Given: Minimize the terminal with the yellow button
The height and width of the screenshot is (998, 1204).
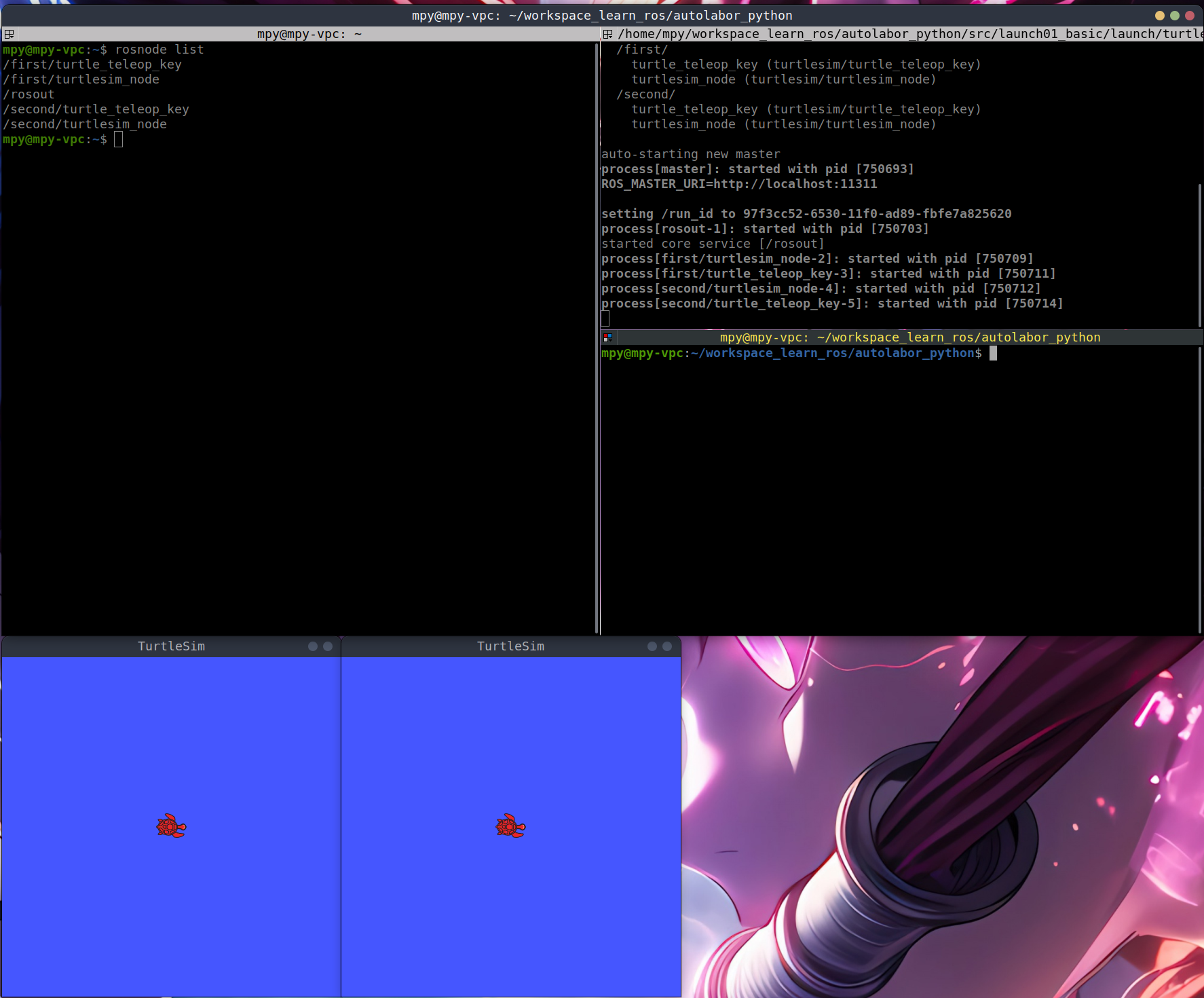Looking at the screenshot, I should pyautogui.click(x=1159, y=16).
